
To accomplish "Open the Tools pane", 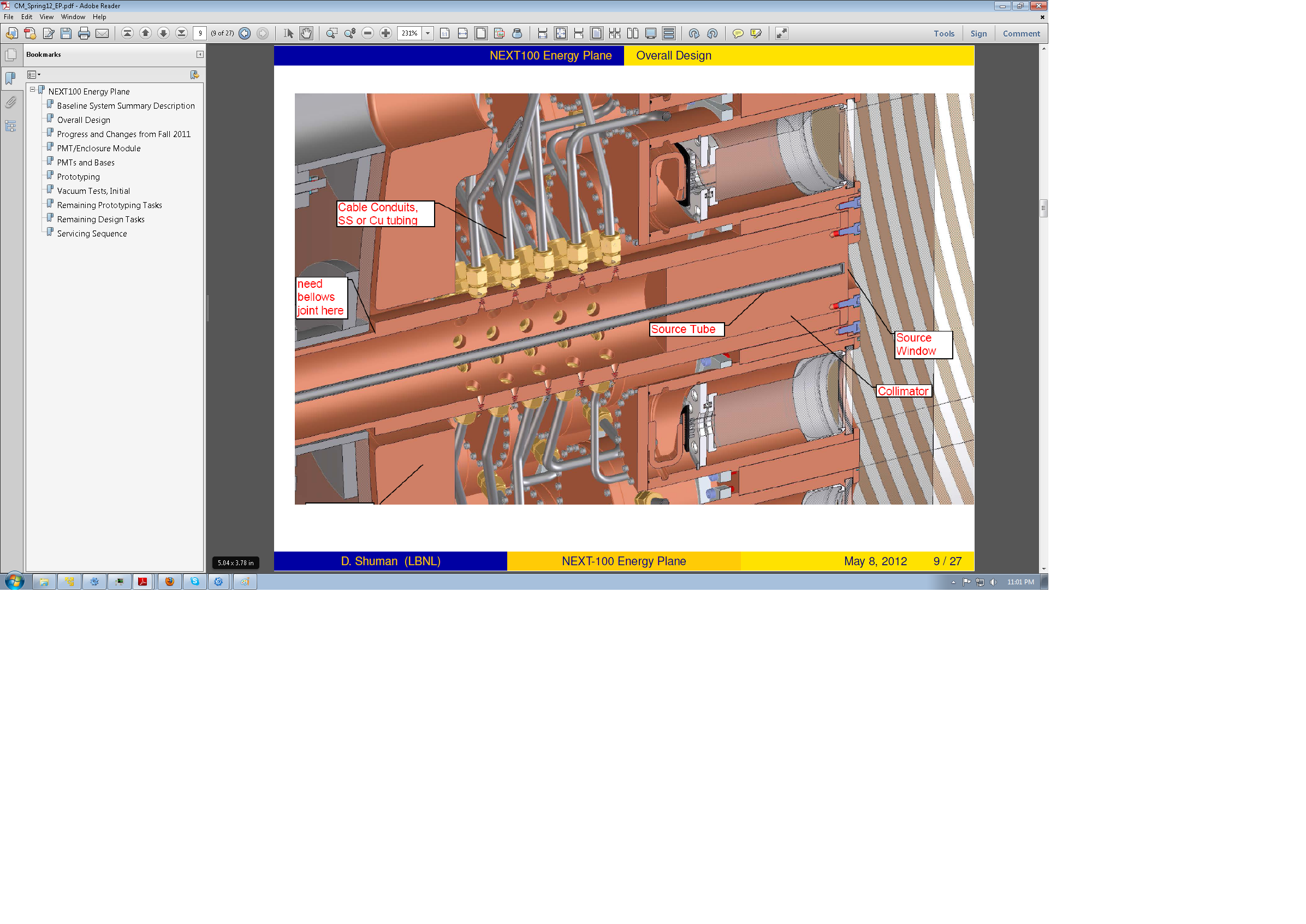I will (x=944, y=33).
